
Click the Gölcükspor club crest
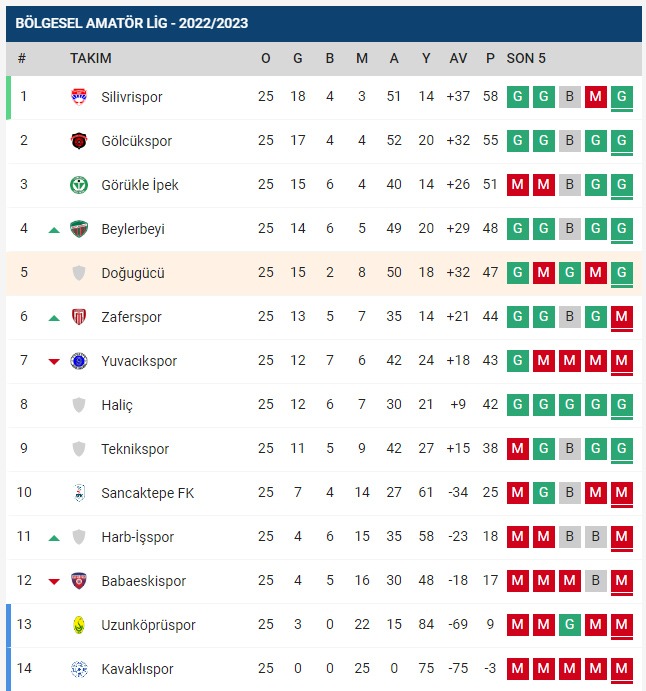(x=79, y=141)
